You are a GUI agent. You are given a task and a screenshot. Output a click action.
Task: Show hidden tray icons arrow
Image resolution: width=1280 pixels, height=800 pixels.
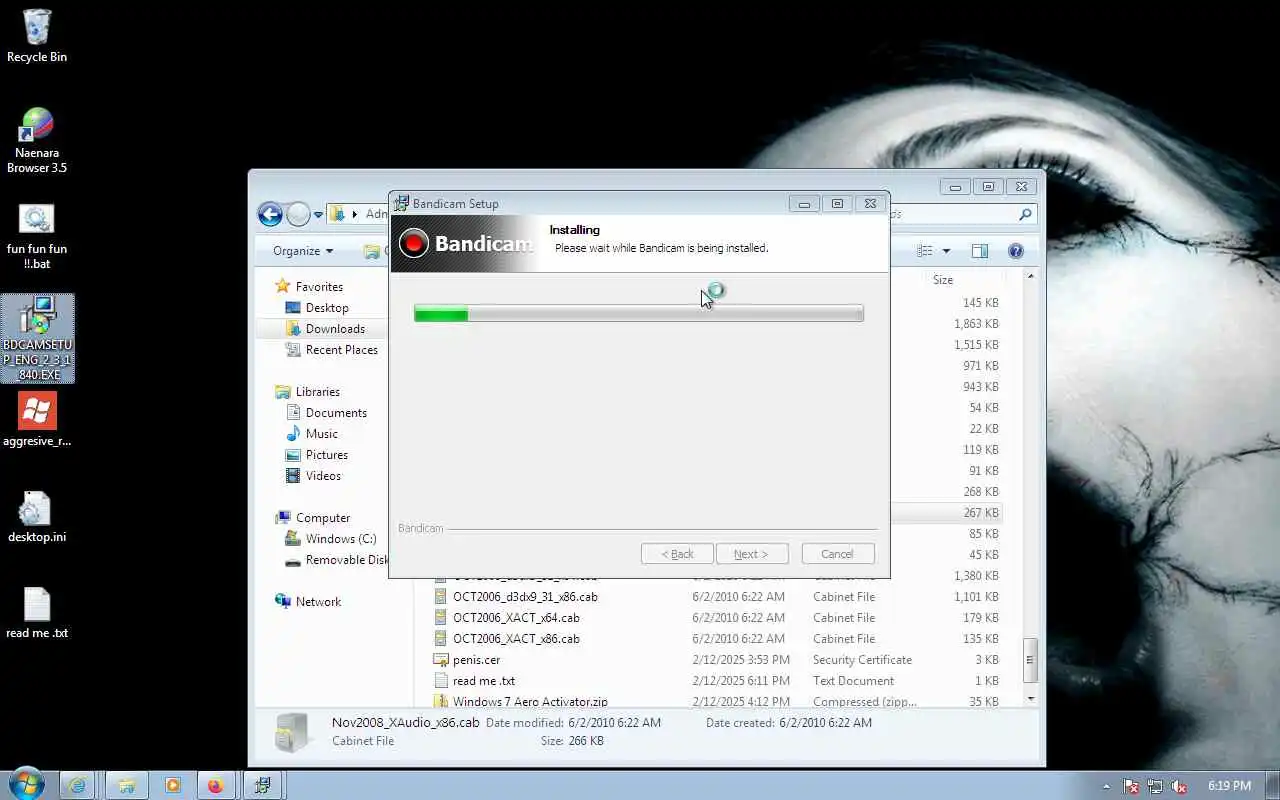[1106, 786]
